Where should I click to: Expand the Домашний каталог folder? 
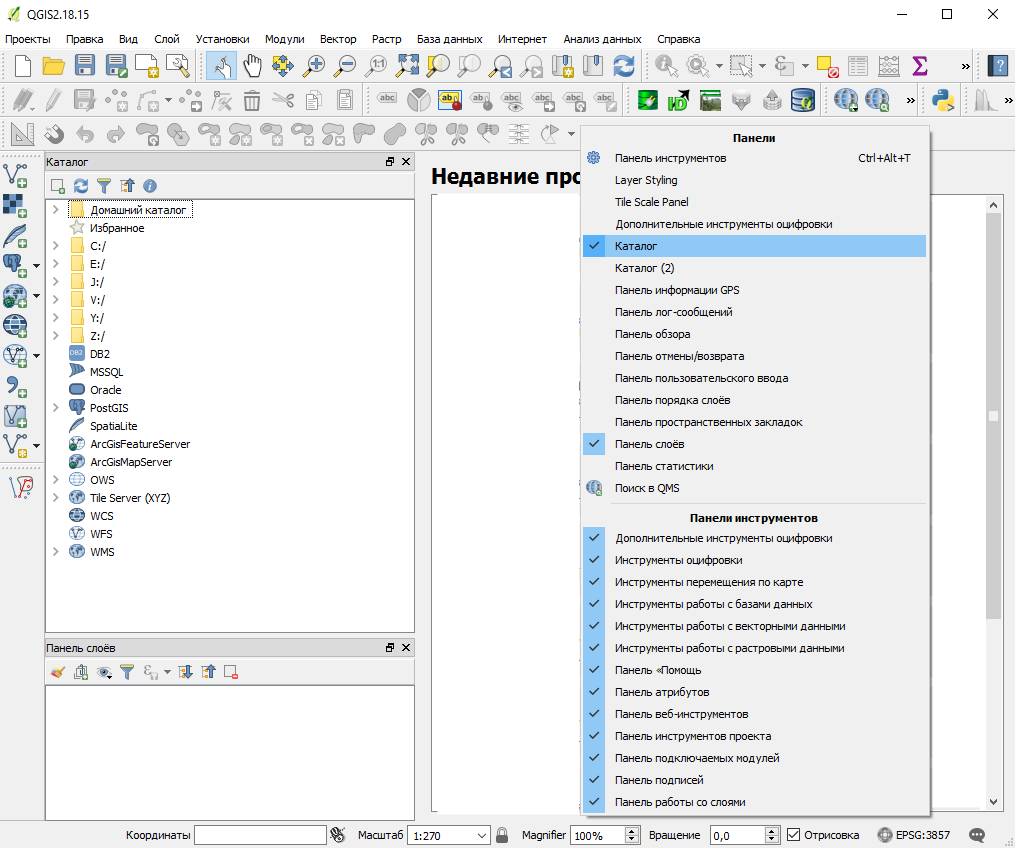(x=56, y=210)
